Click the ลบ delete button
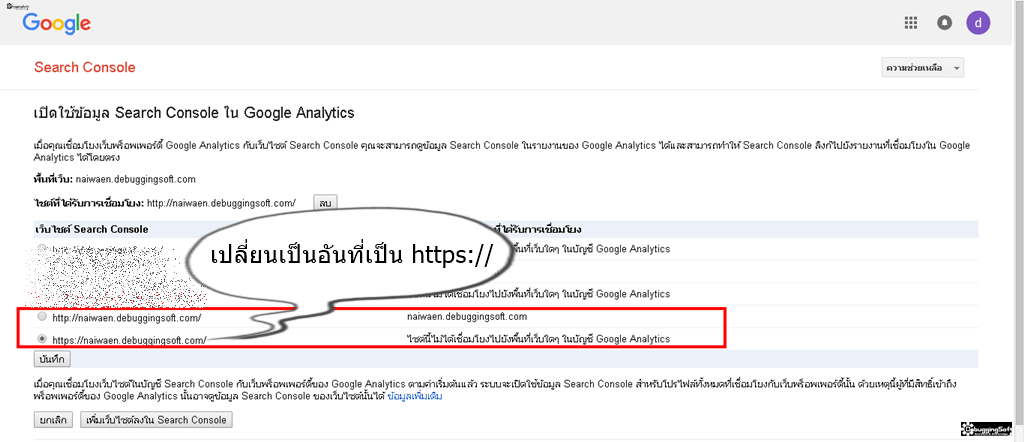The width and height of the screenshot is (1024, 442). pyautogui.click(x=325, y=203)
